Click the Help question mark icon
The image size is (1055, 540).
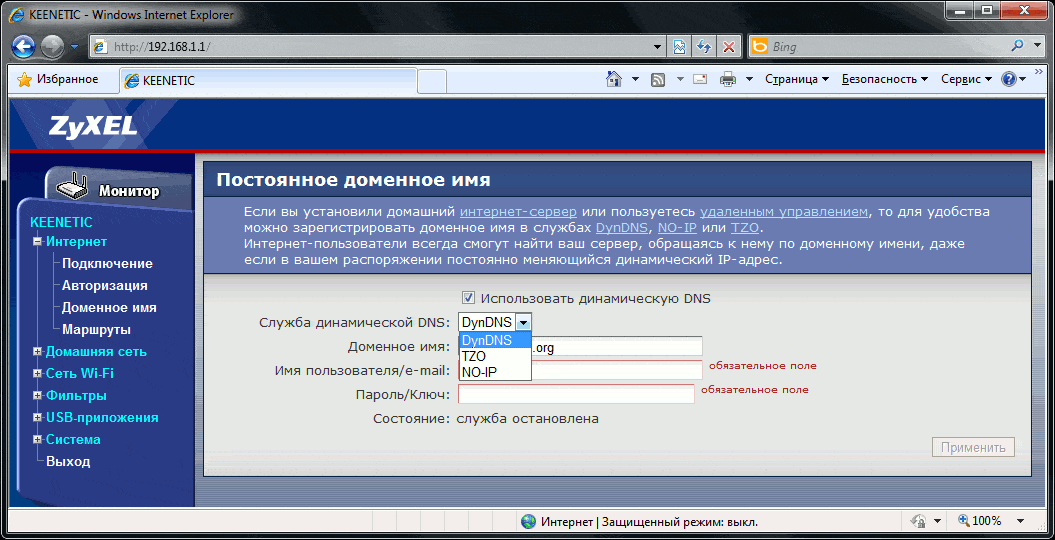coord(1008,79)
